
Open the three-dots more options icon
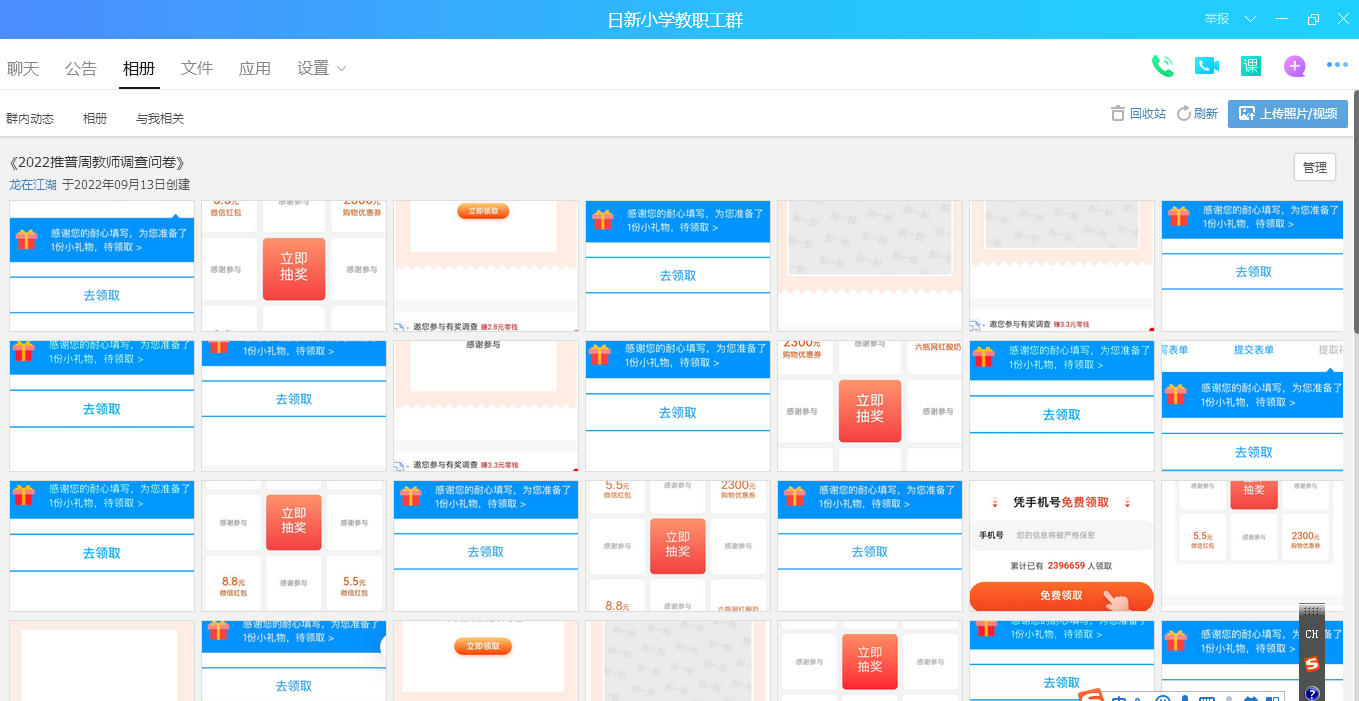coord(1337,65)
